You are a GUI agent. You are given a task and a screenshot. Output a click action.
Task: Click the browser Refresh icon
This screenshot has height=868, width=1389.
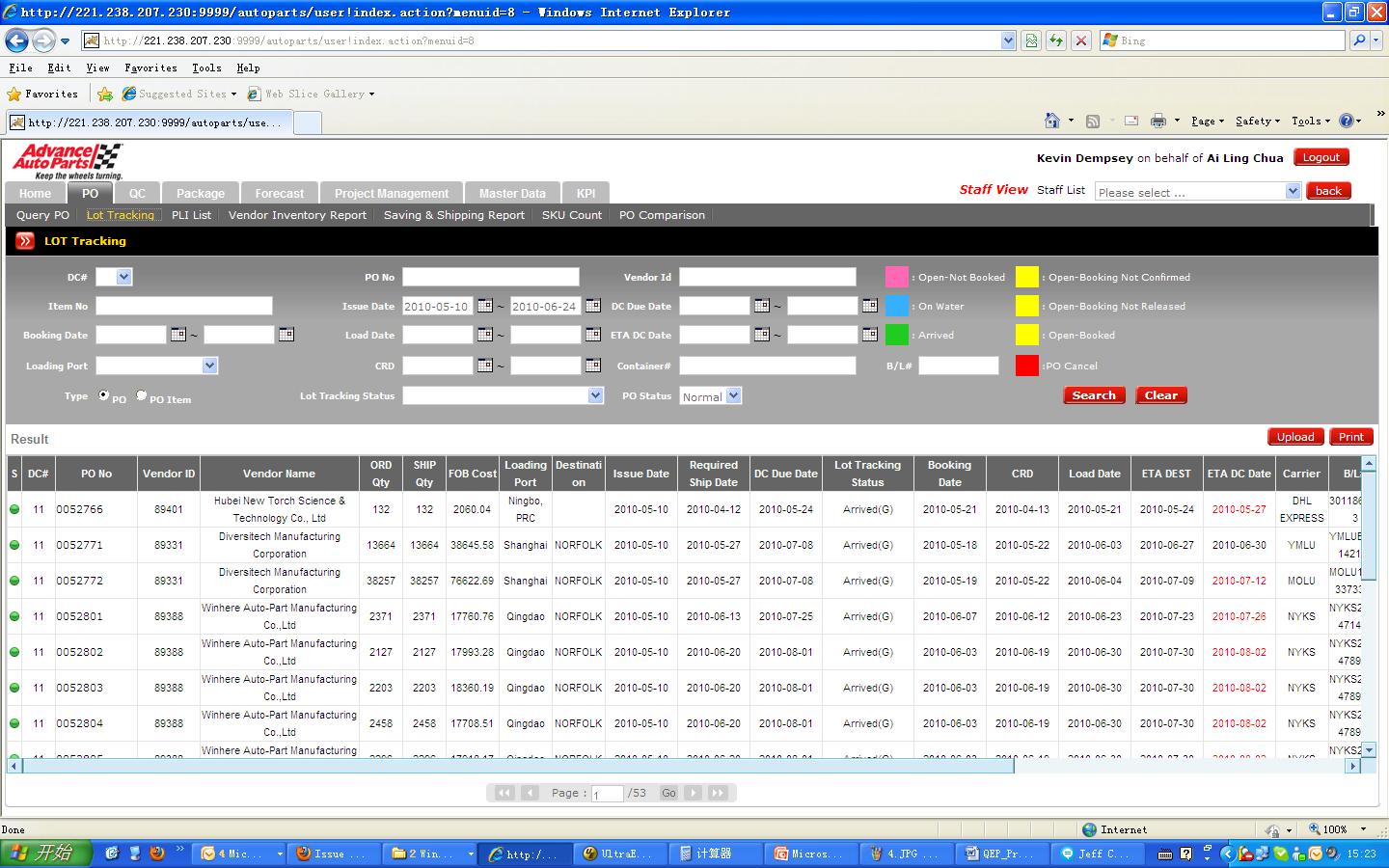1056,41
